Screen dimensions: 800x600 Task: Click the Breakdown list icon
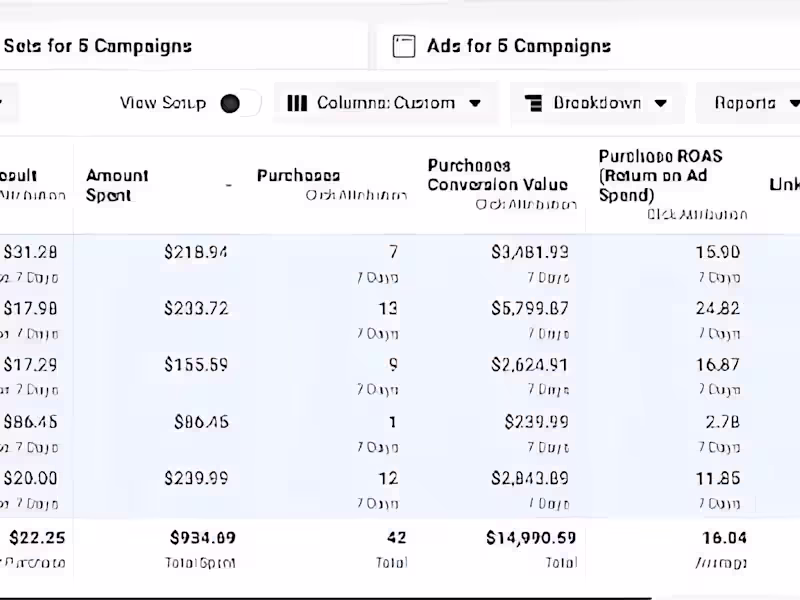coord(533,103)
